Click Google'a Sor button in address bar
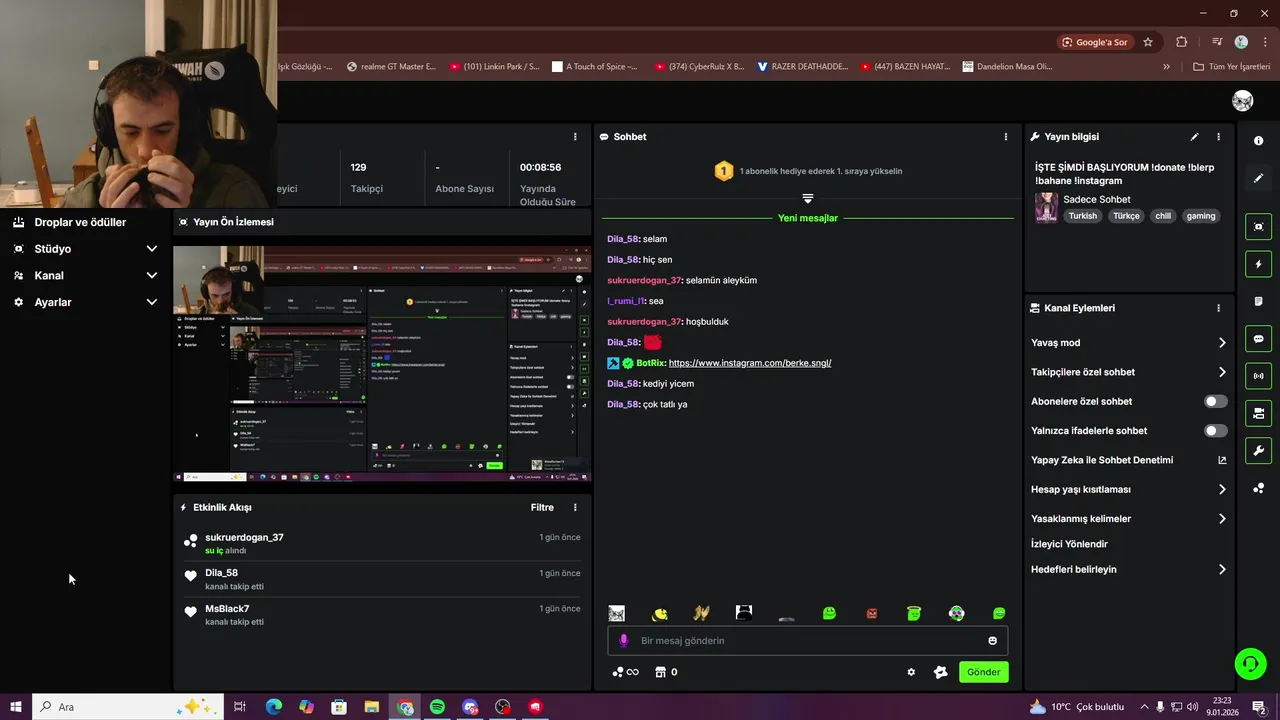Image resolution: width=1280 pixels, height=720 pixels. 1095,42
